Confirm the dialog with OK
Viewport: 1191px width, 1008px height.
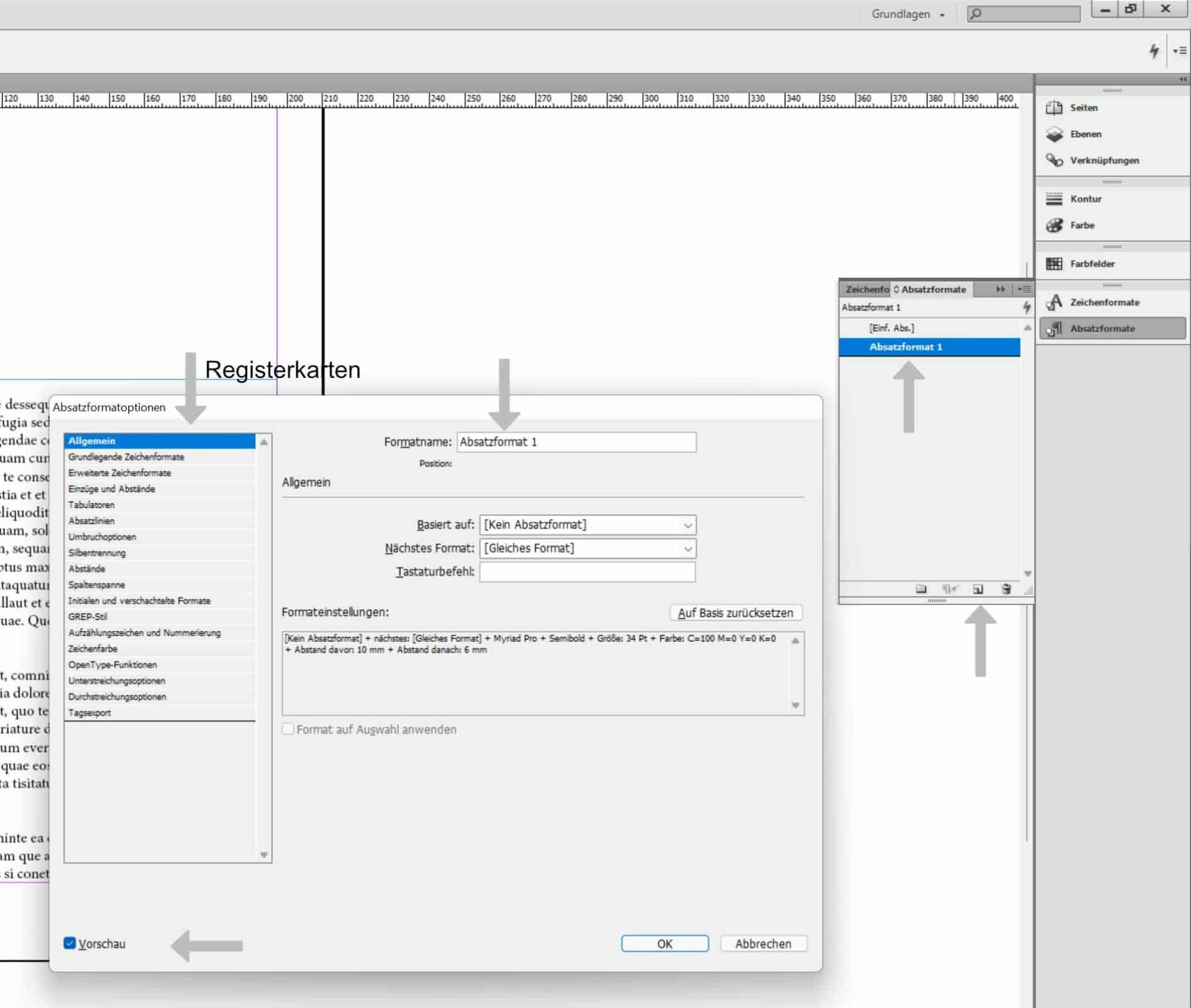[x=665, y=943]
